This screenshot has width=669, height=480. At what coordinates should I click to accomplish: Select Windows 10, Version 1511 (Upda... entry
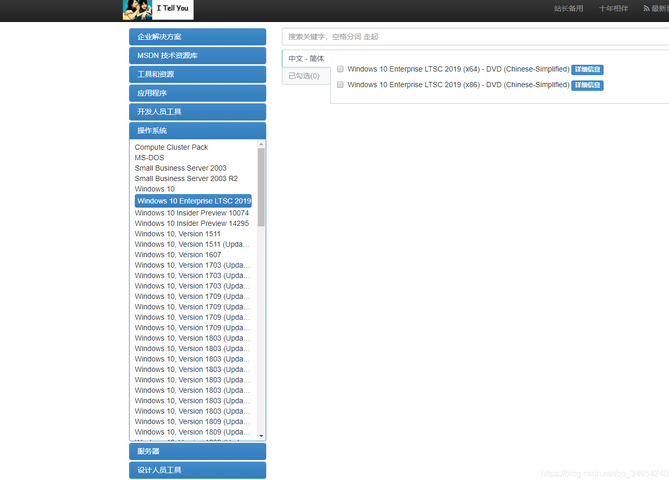(x=192, y=244)
